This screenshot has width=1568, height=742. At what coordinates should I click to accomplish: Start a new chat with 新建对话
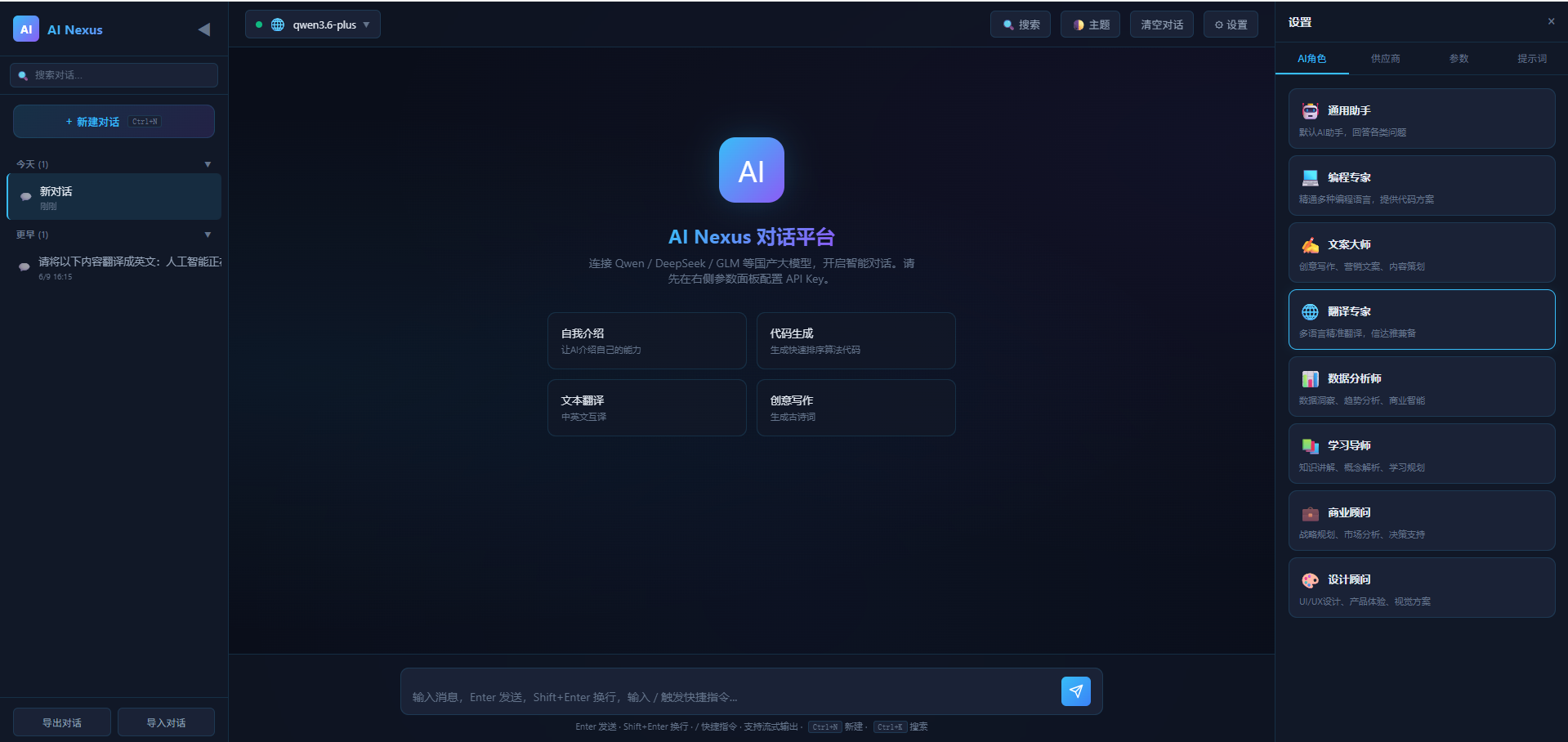[x=114, y=122]
